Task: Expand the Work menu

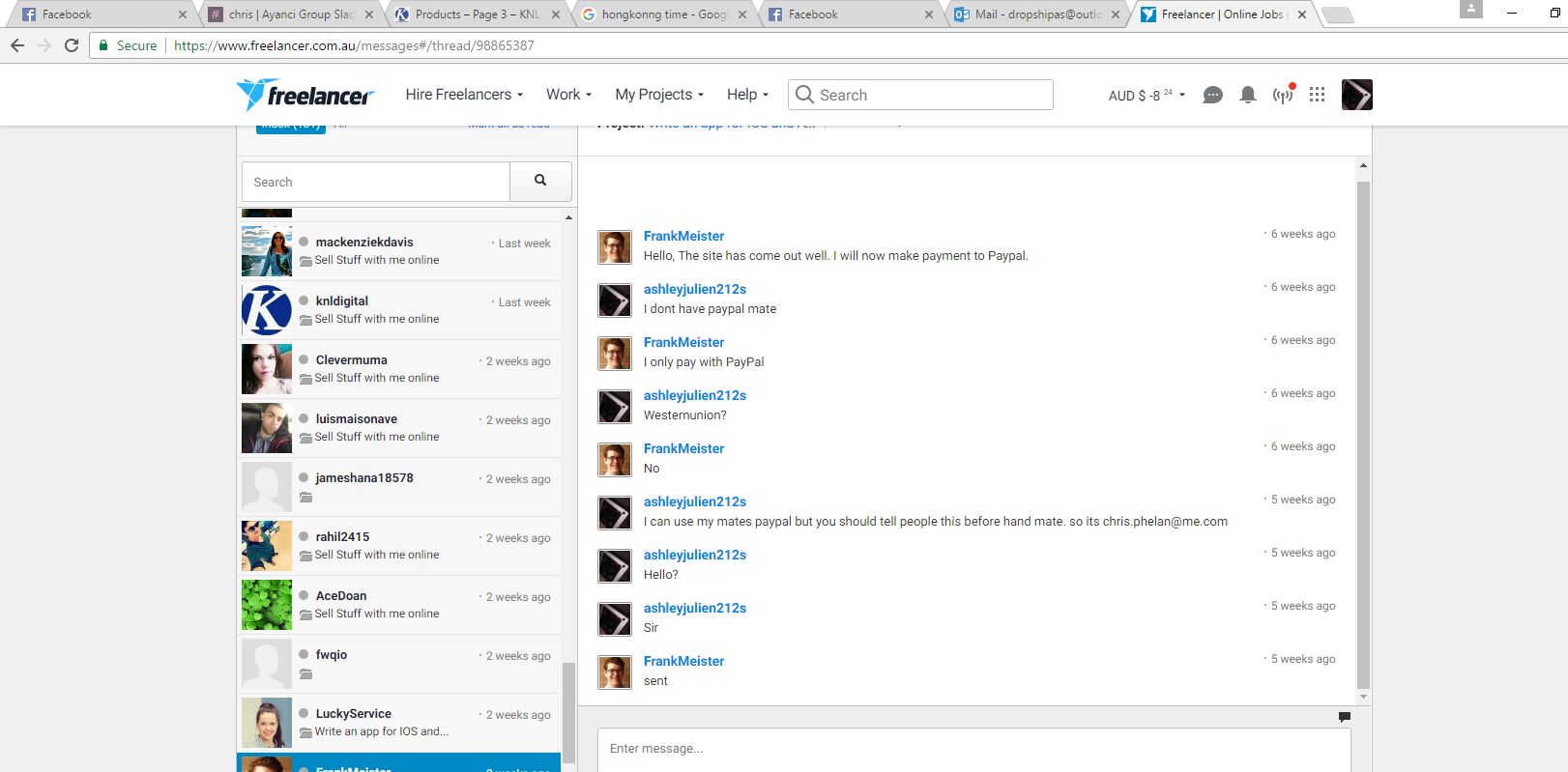Action: pos(568,95)
